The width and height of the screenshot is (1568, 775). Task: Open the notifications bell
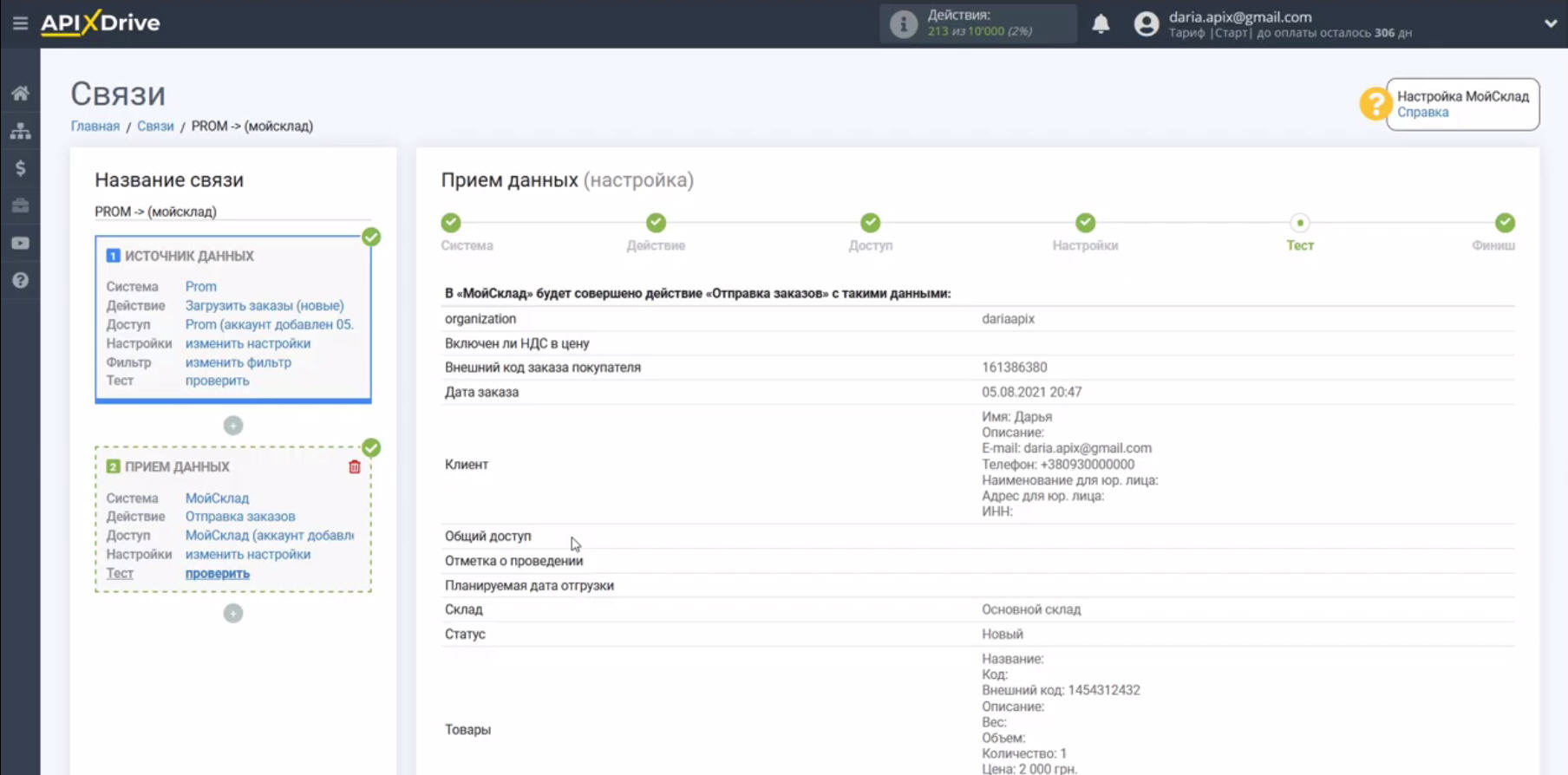(1101, 23)
